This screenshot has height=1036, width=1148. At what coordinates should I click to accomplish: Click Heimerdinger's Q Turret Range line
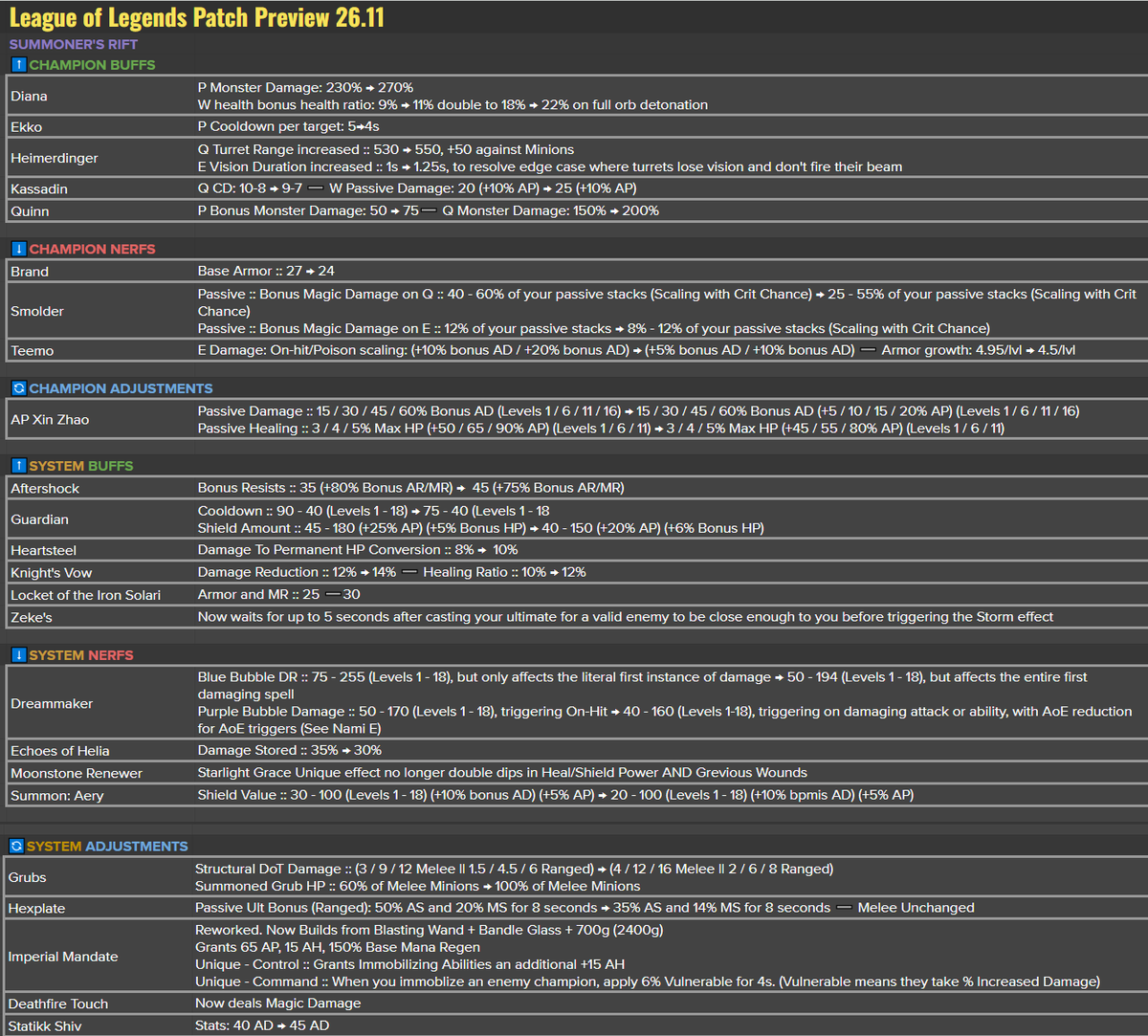tap(386, 149)
